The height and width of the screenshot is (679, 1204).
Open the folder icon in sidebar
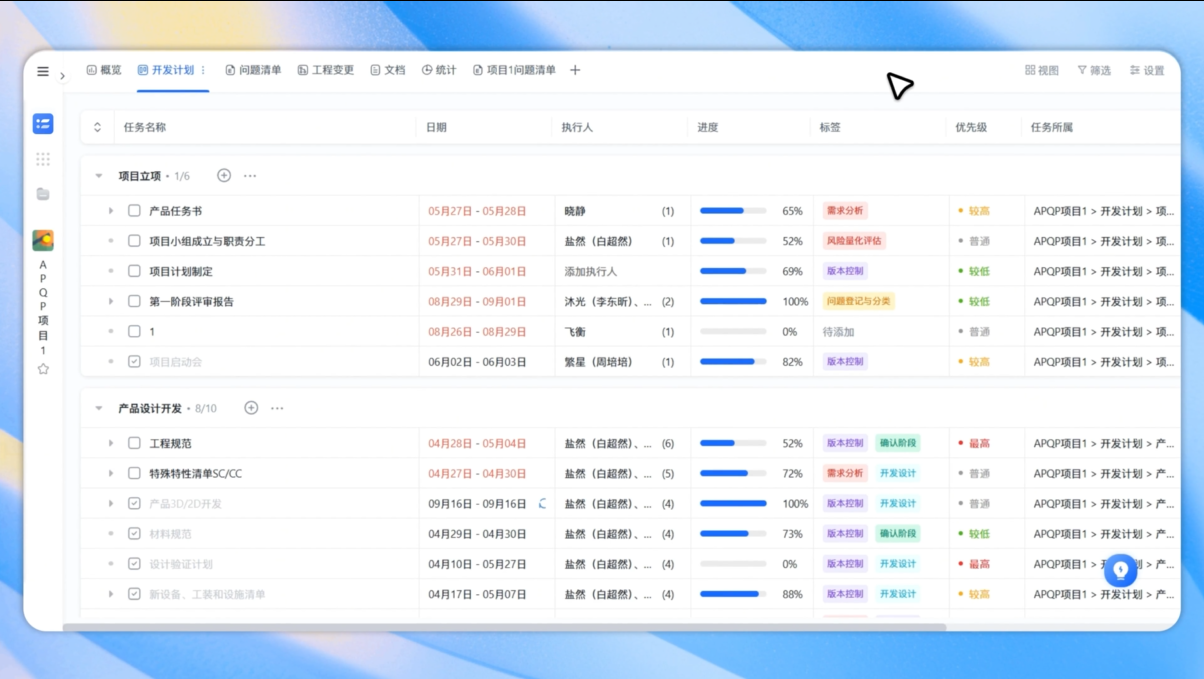[43, 194]
